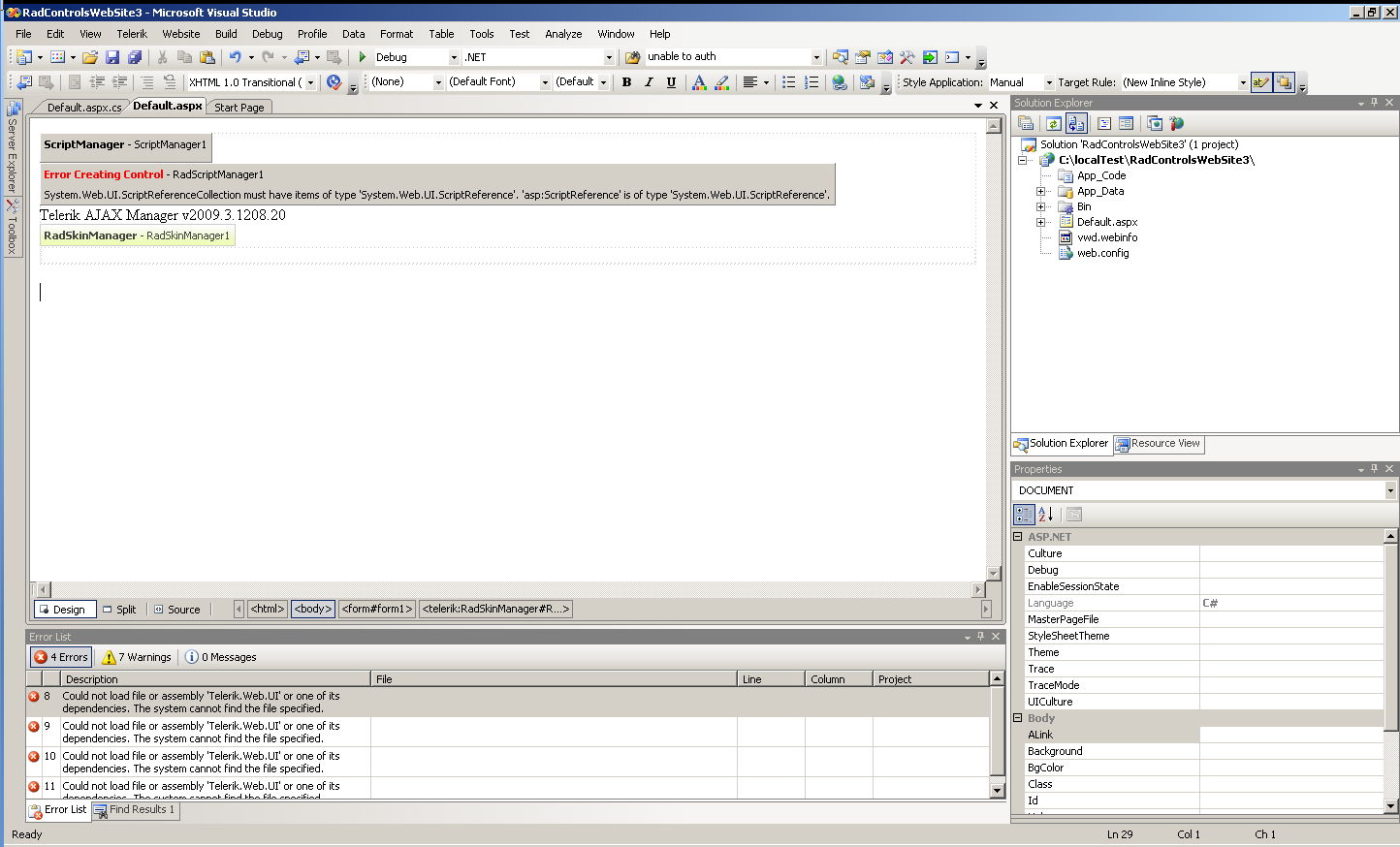Toggle the 7 Warnings filter
Image resolution: width=1400 pixels, height=847 pixels.
[138, 657]
